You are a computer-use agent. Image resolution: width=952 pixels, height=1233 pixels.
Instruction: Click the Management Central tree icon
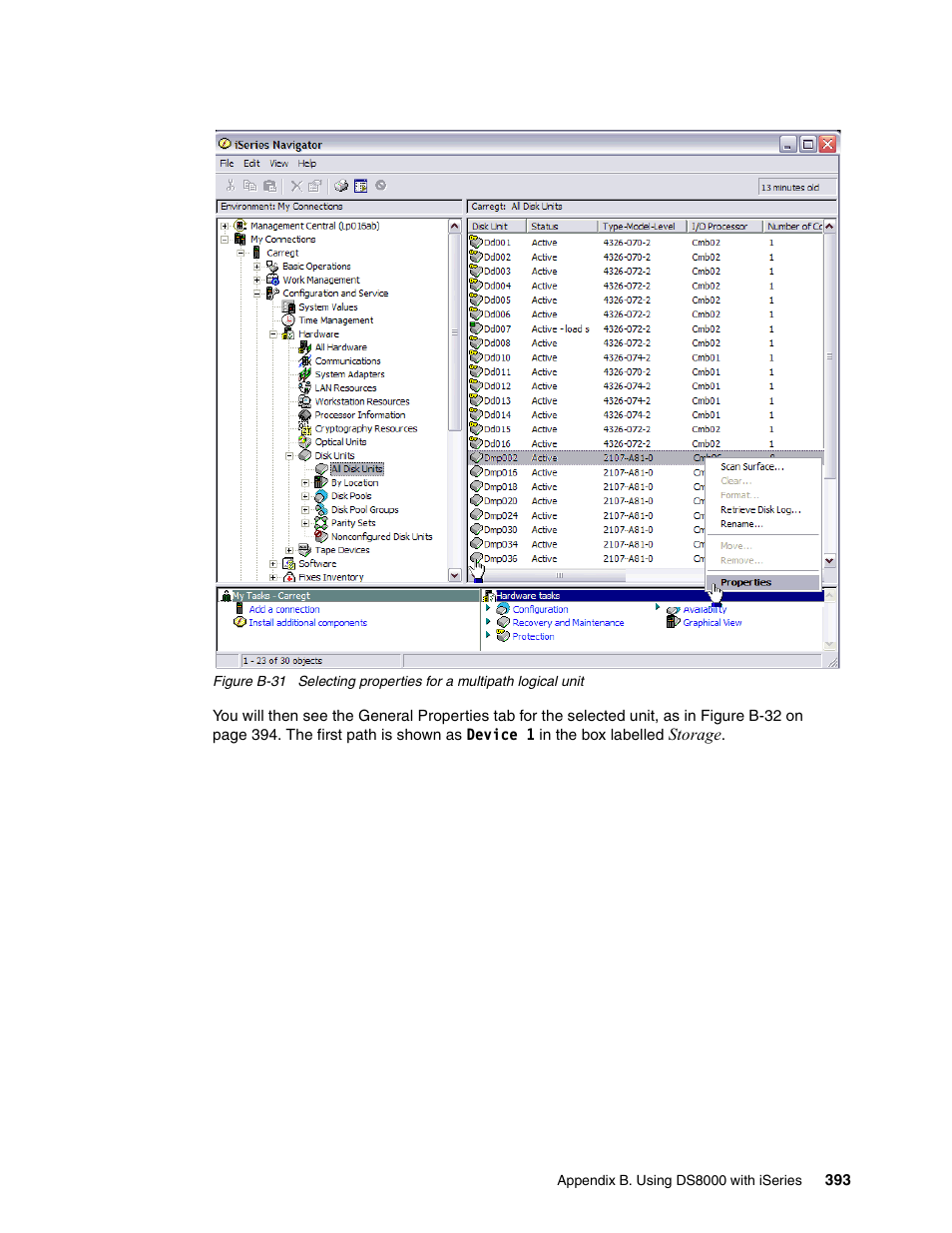click(x=239, y=226)
